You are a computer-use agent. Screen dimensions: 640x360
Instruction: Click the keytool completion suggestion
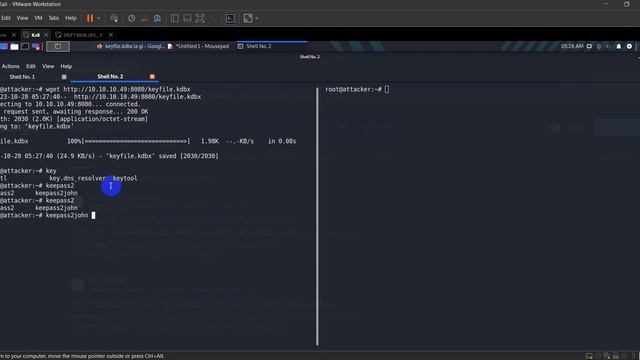coord(125,178)
